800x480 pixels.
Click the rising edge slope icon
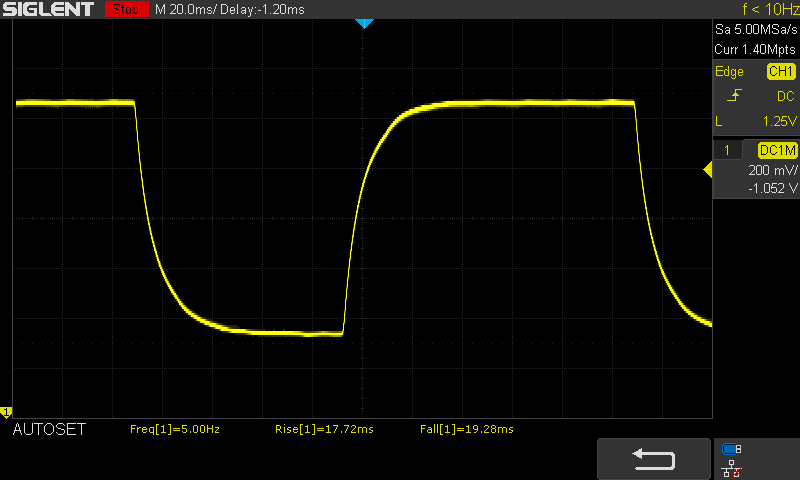(734, 95)
